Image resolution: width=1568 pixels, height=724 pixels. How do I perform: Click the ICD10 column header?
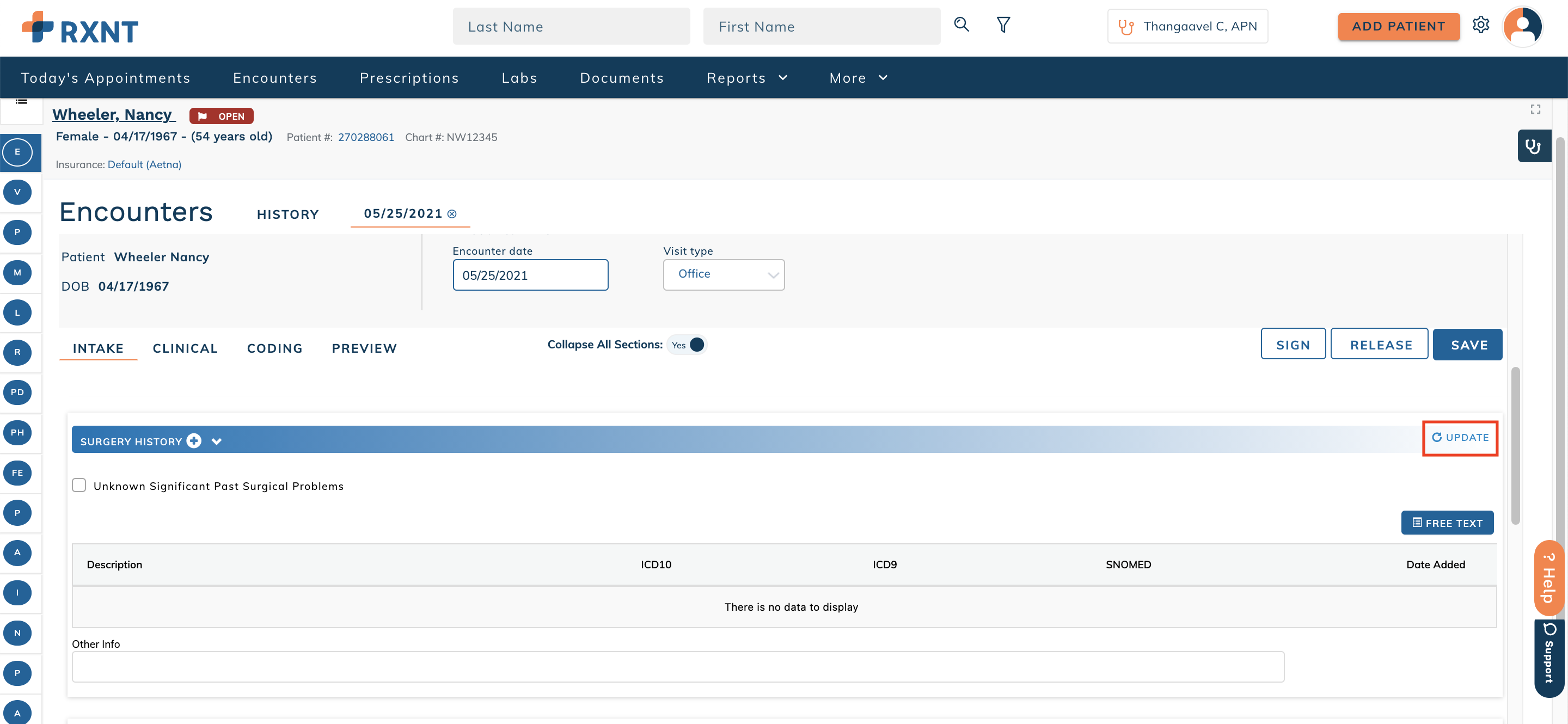coord(656,564)
